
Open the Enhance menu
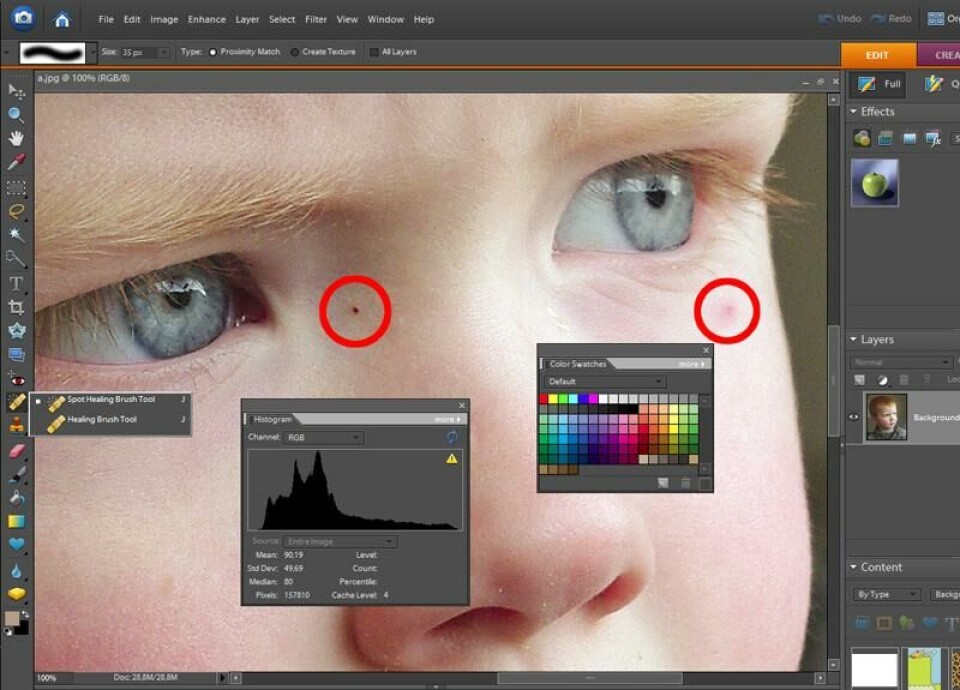point(206,20)
